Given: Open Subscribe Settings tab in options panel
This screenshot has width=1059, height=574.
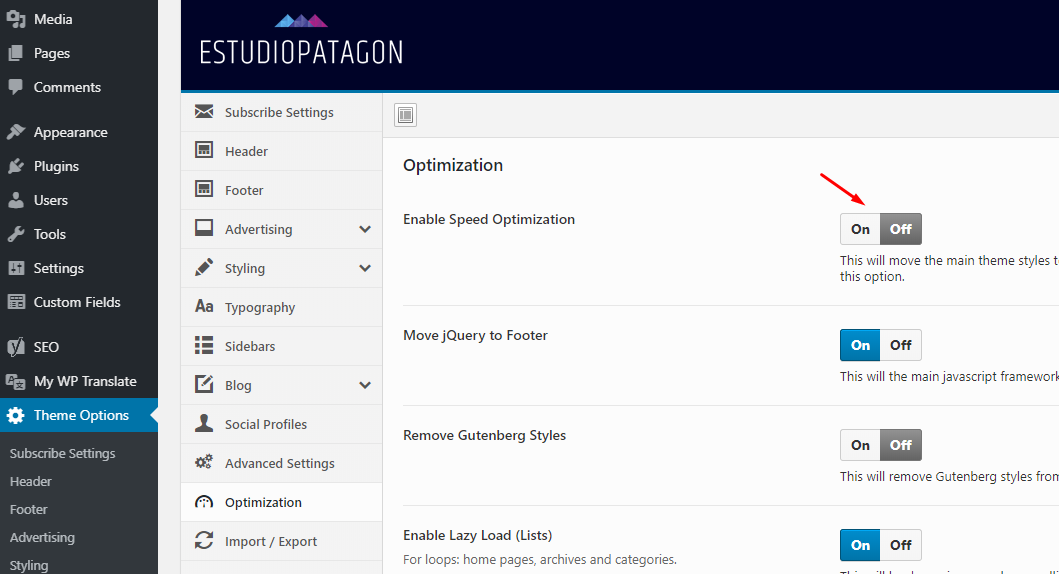Looking at the screenshot, I should tap(282, 112).
